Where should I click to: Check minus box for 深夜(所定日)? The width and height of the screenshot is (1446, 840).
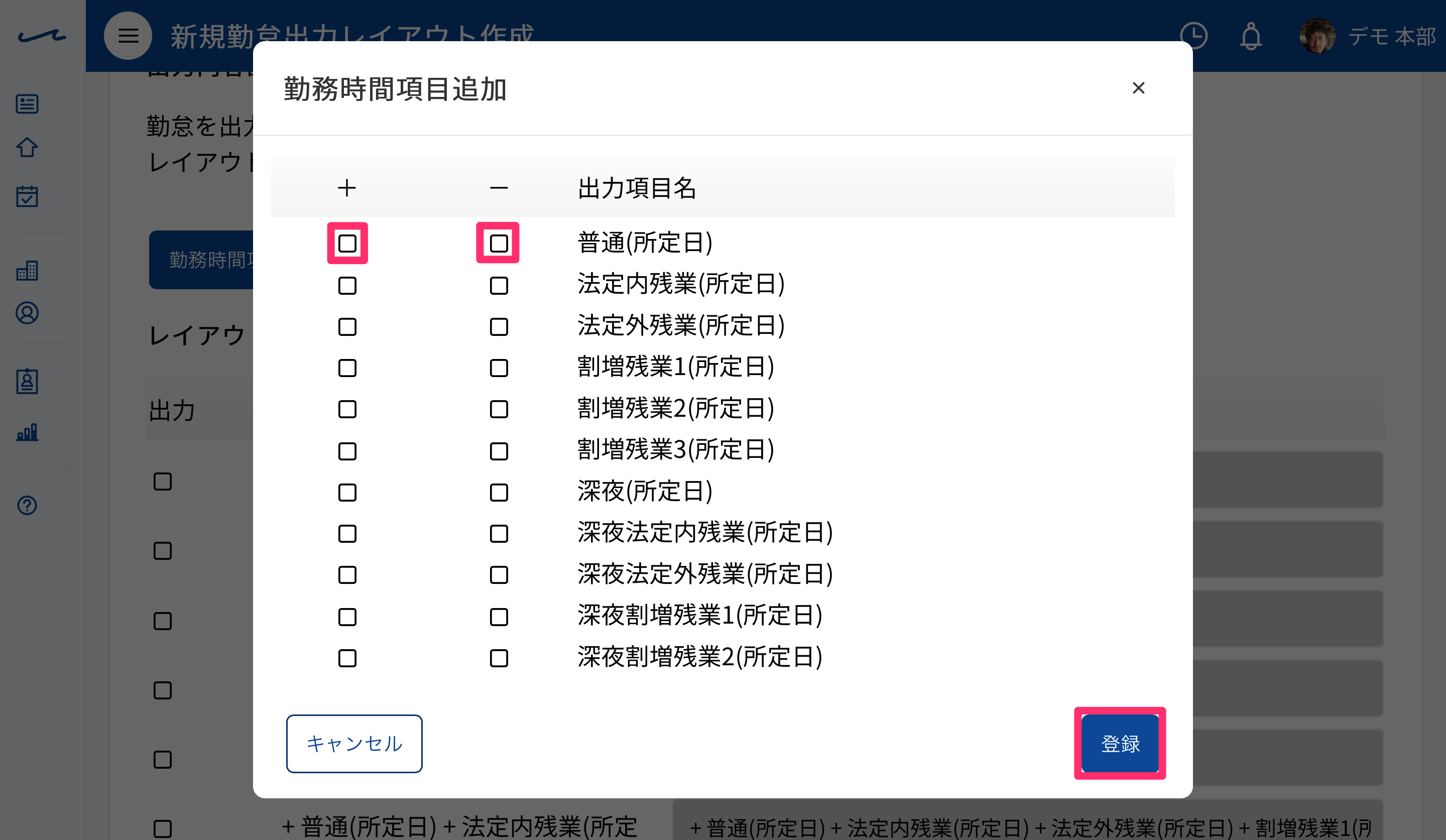(499, 492)
